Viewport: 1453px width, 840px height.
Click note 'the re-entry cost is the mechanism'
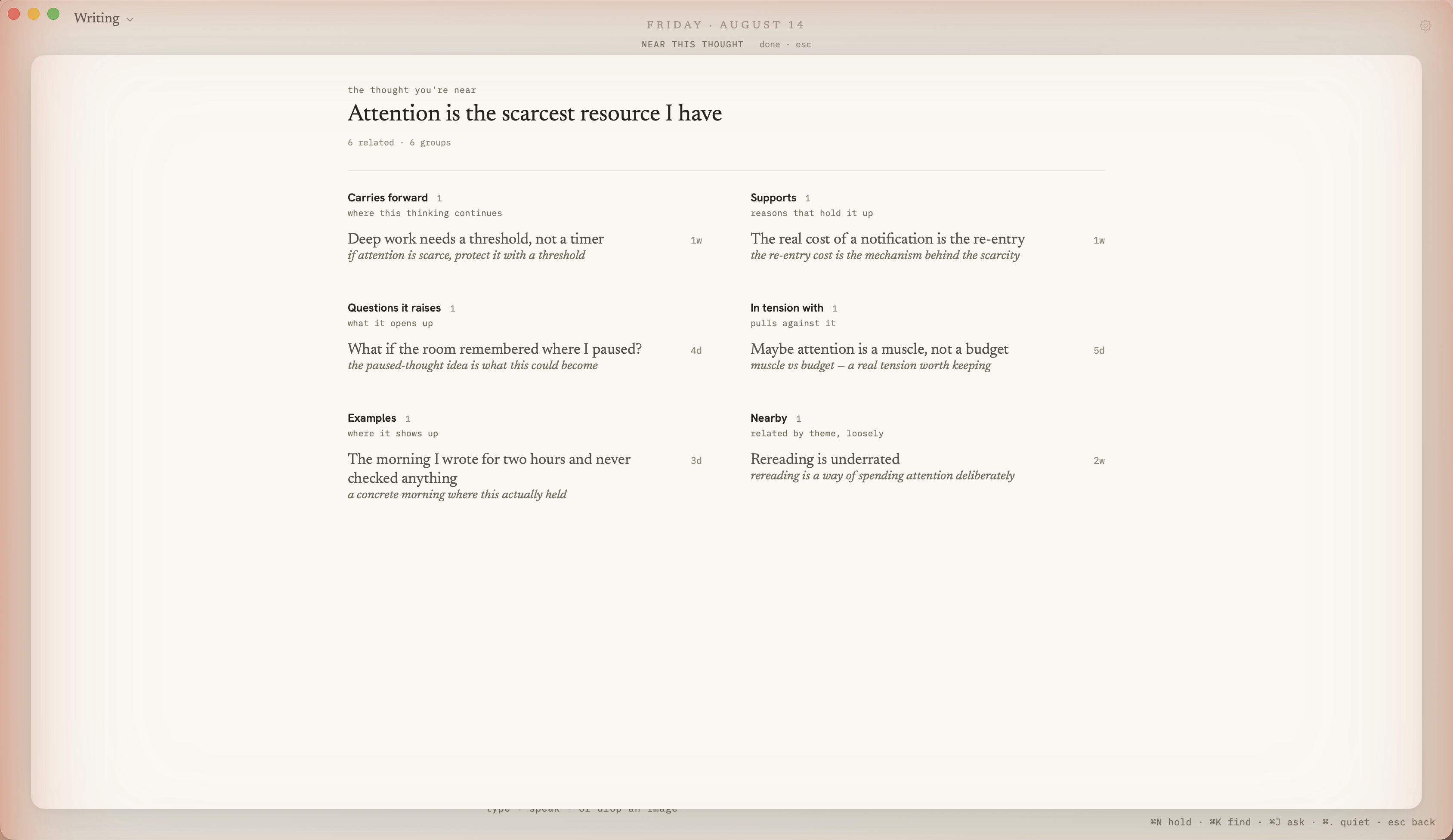(884, 256)
